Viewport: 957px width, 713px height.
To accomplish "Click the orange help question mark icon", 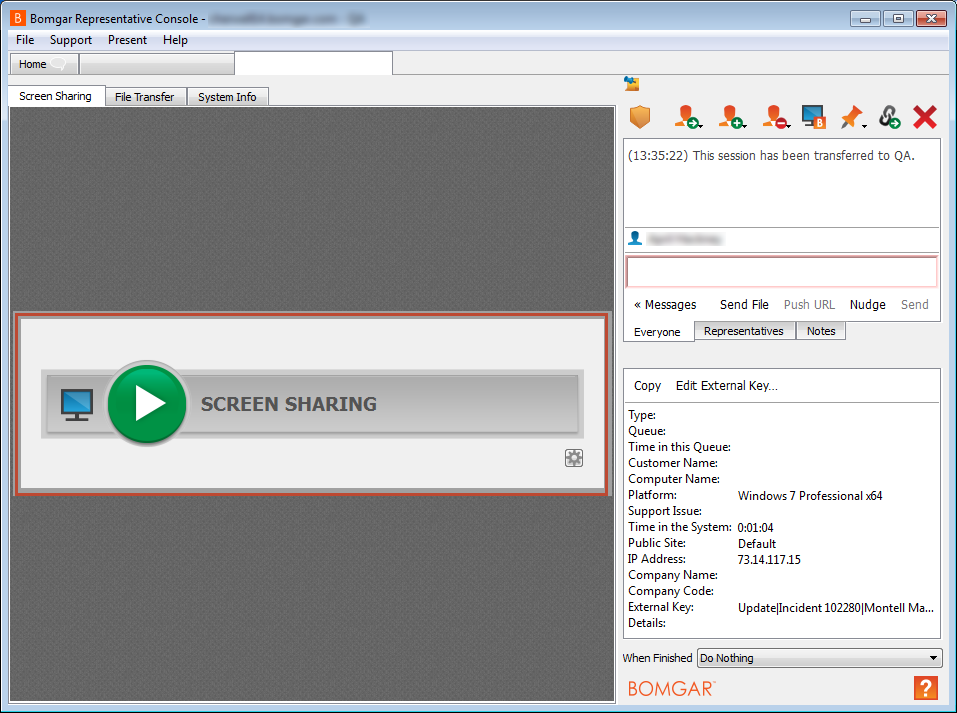I will (925, 688).
